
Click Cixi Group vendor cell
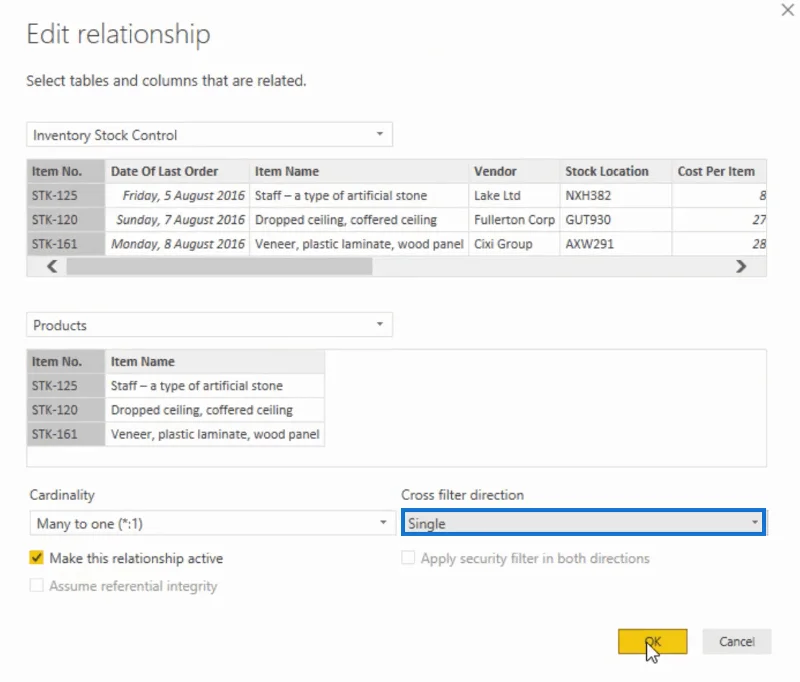pos(514,244)
